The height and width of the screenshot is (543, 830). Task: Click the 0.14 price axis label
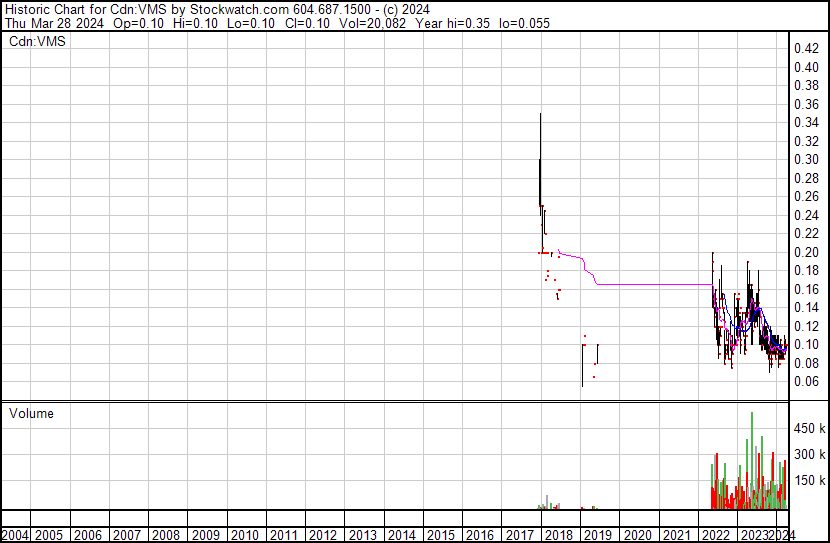pos(807,307)
